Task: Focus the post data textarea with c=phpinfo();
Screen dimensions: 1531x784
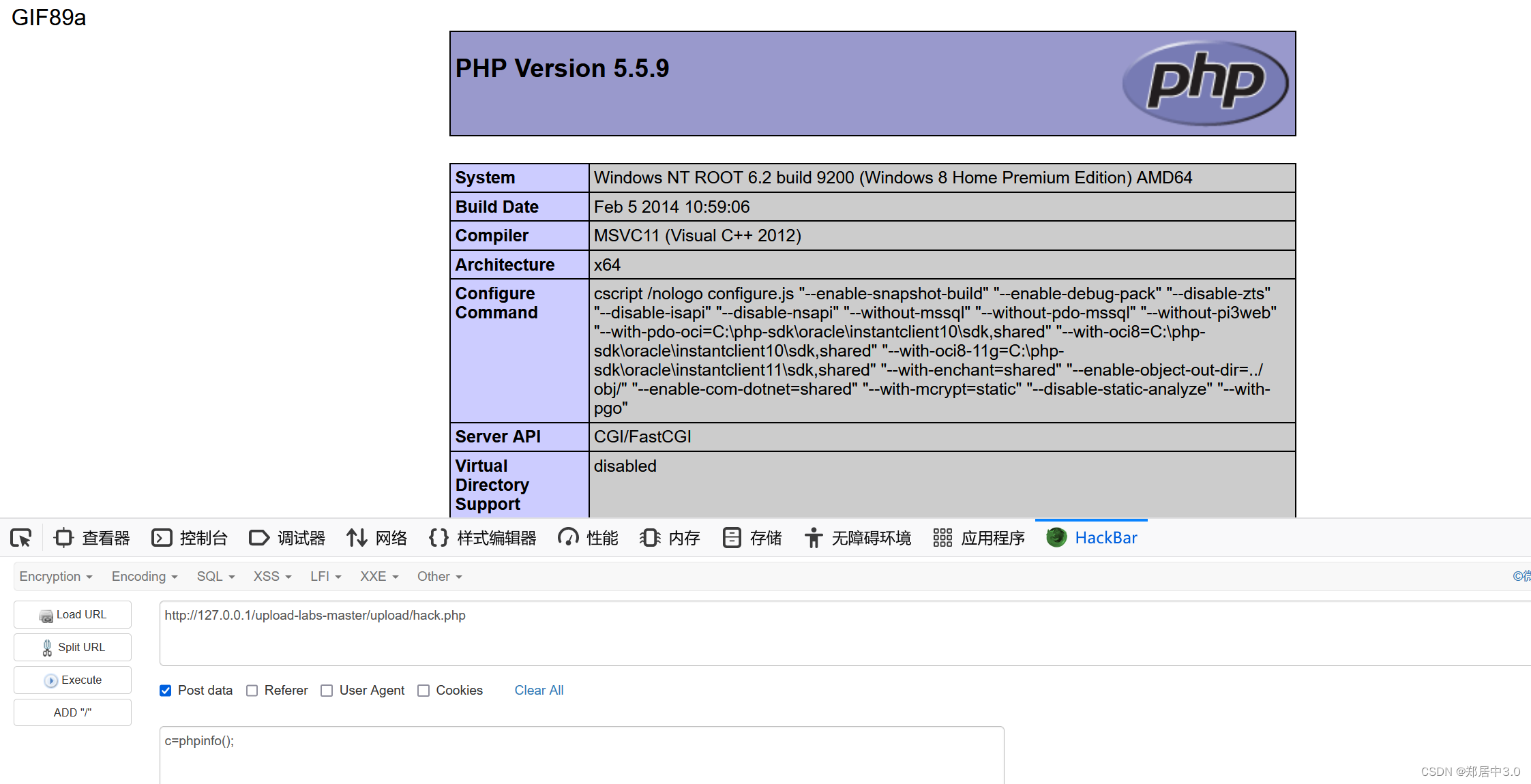Action: tap(582, 755)
